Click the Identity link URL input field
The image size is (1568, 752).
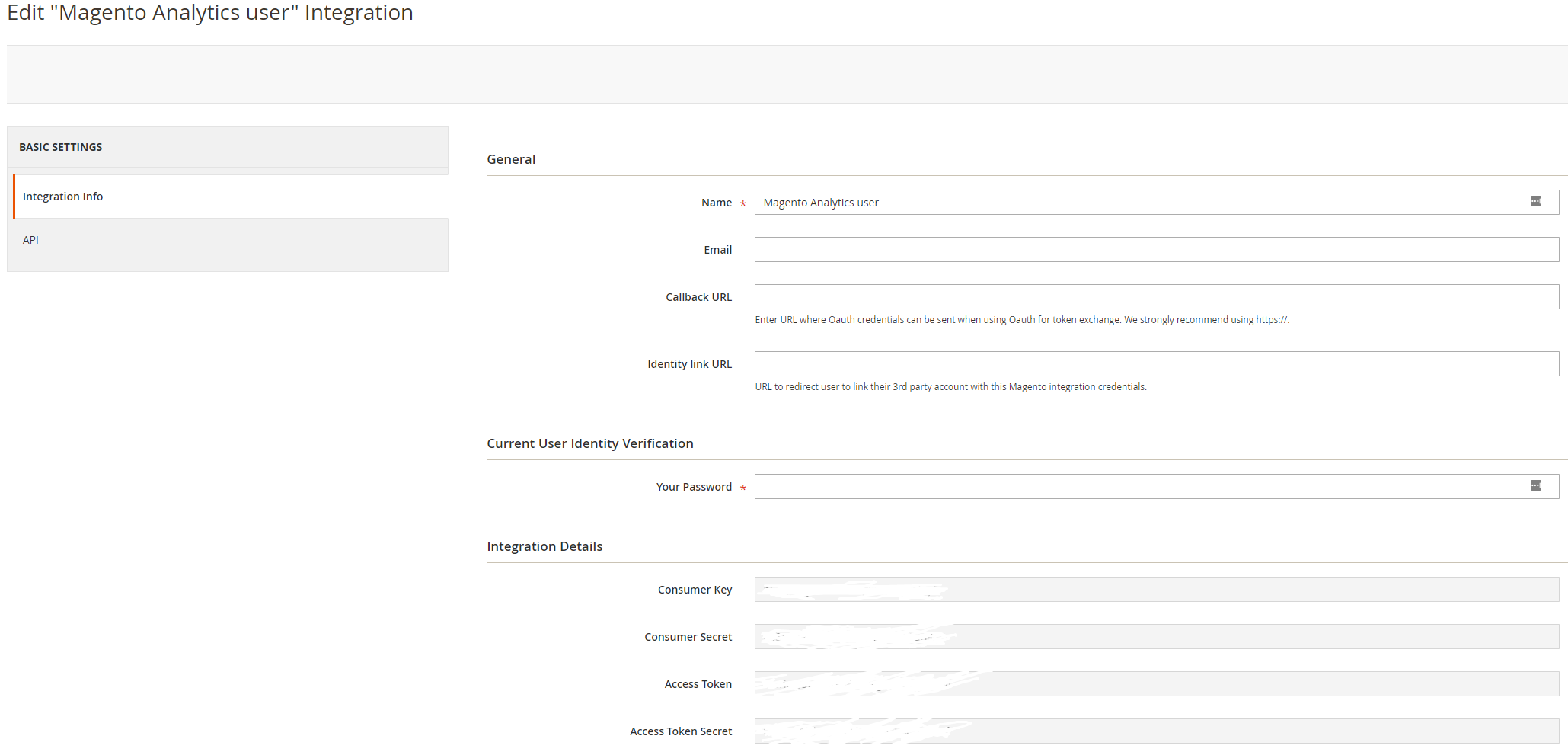(1066, 363)
